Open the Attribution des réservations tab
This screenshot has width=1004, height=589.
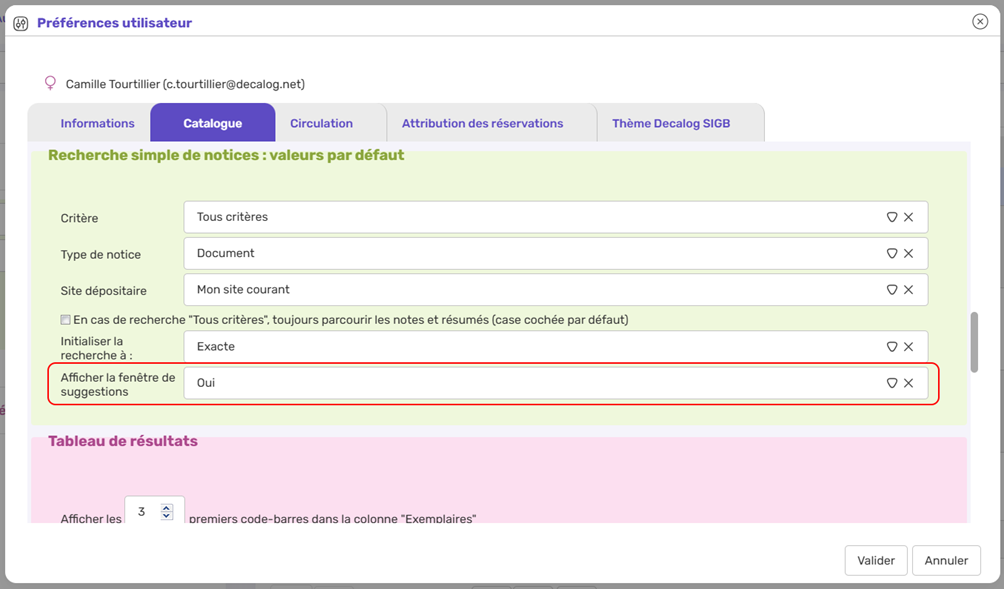[482, 123]
